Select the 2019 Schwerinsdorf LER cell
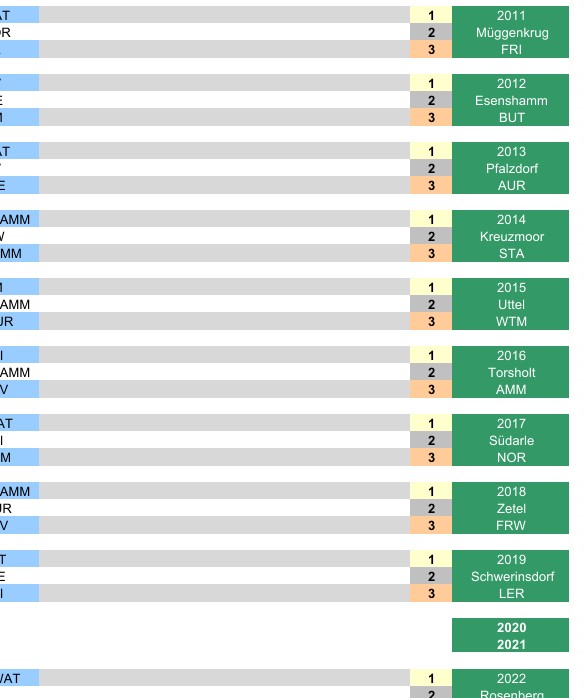 click(x=510, y=576)
